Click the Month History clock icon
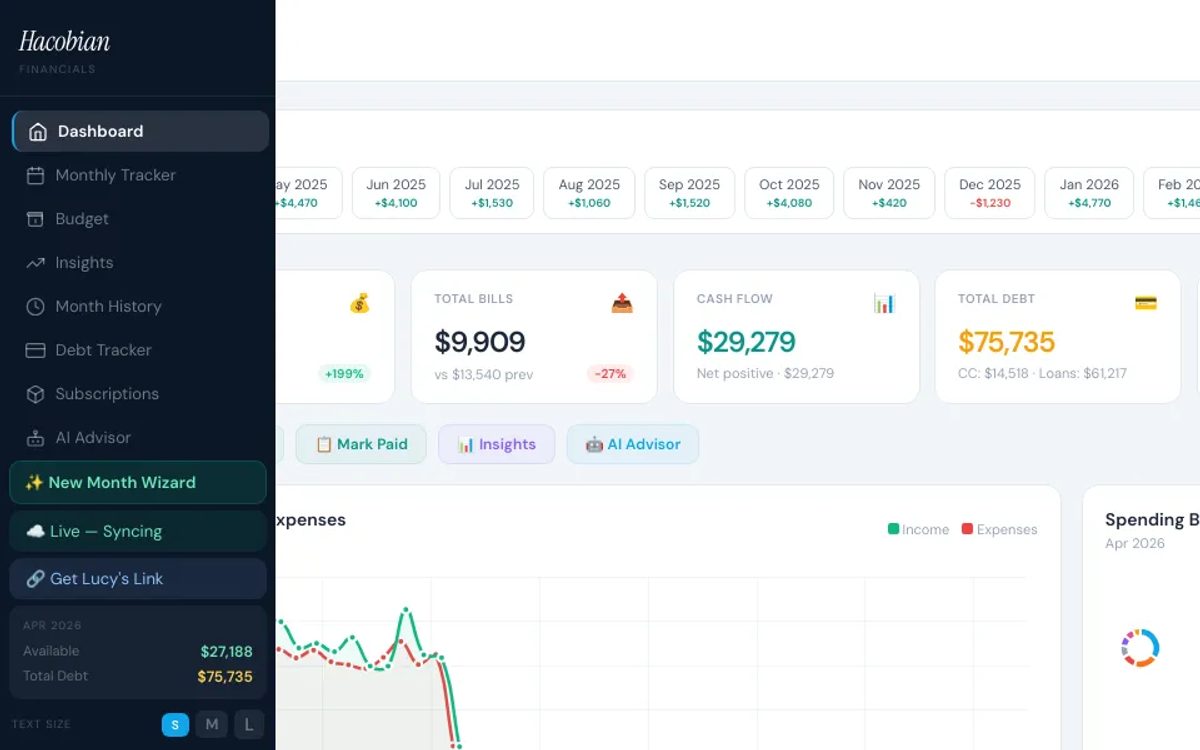This screenshot has width=1200, height=750. [x=35, y=307]
